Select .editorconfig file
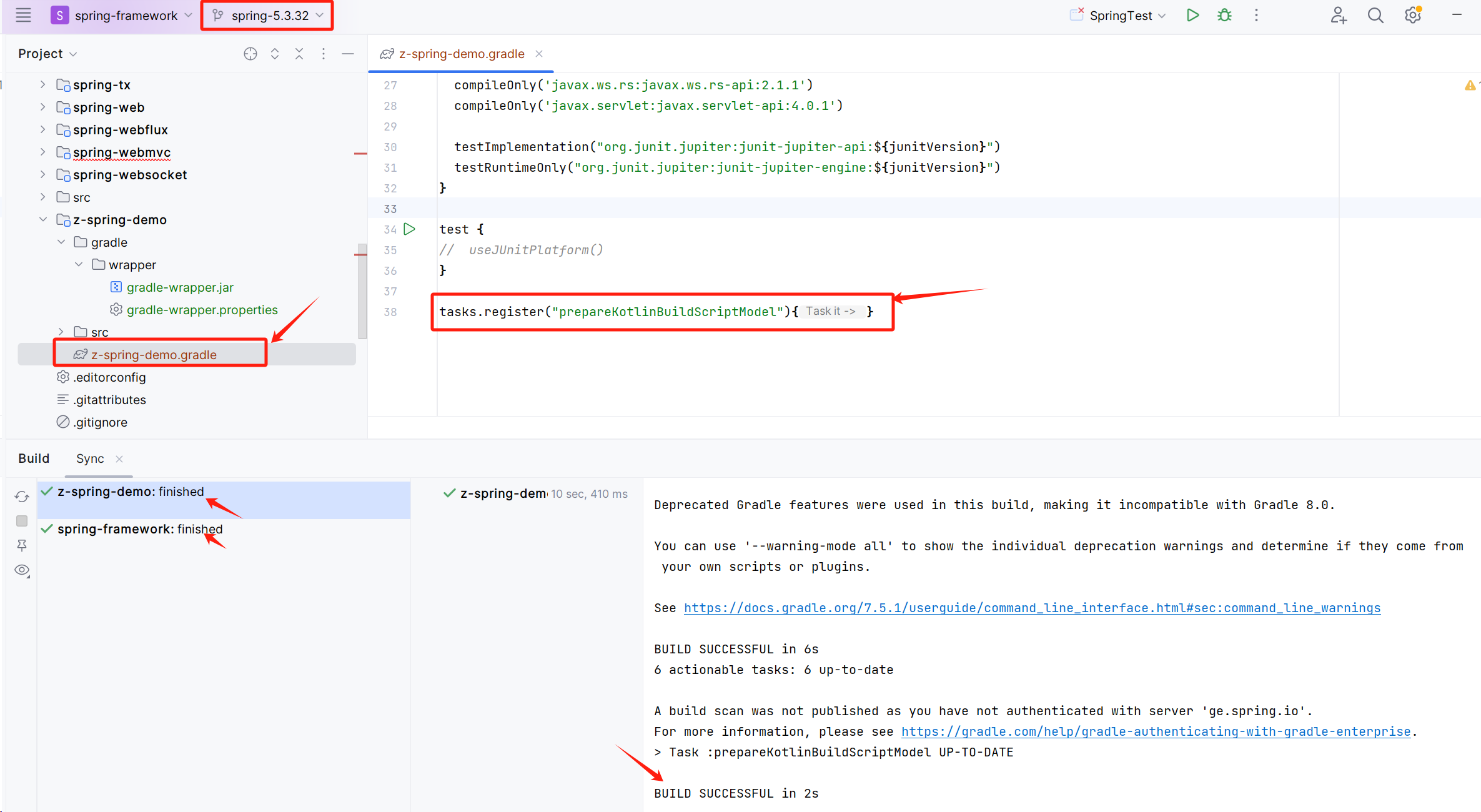This screenshot has height=812, width=1481. [109, 377]
